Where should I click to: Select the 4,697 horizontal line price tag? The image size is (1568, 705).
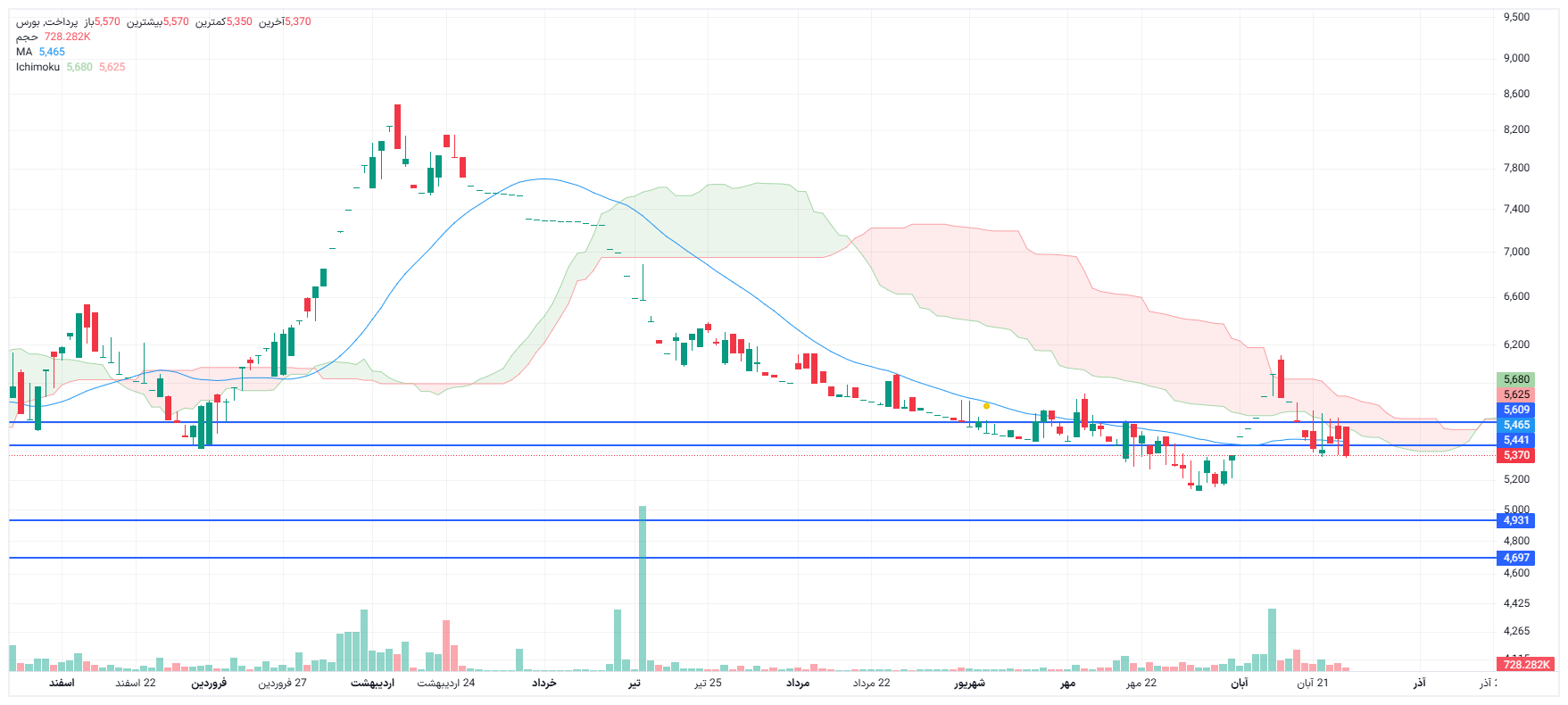pos(1516,558)
